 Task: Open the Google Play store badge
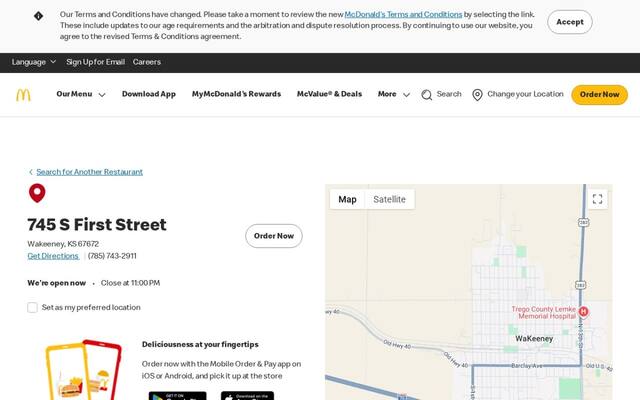pos(178,396)
